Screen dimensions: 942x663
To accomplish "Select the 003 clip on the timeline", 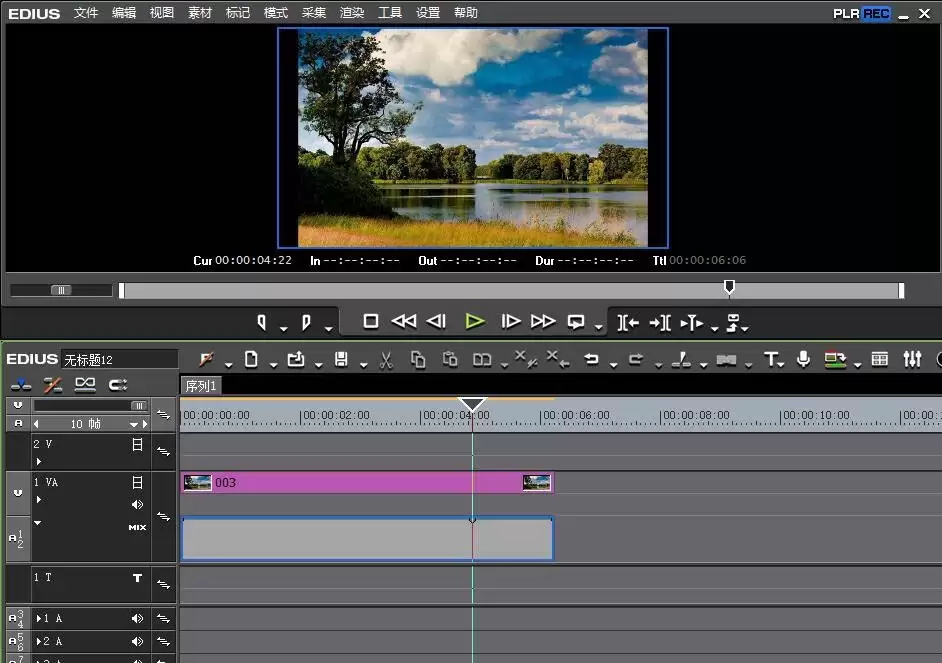I will 367,482.
